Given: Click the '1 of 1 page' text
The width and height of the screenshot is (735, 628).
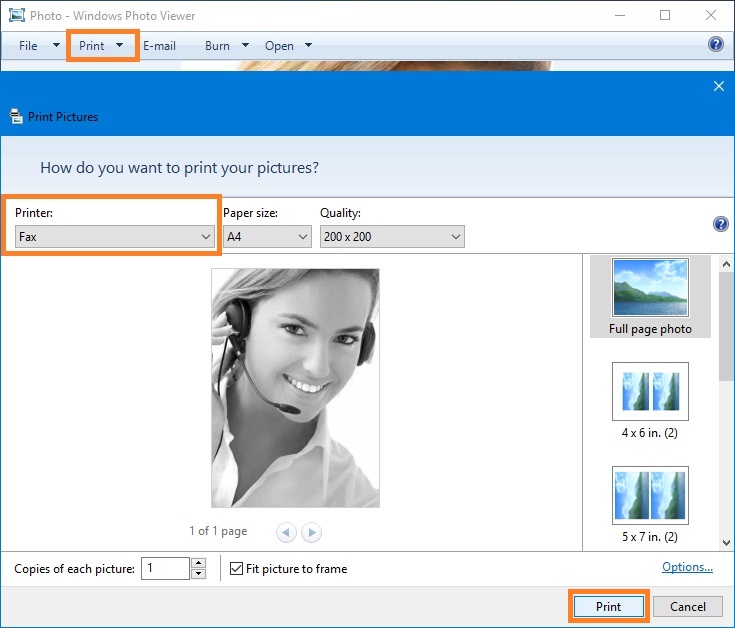Looking at the screenshot, I should [x=218, y=531].
